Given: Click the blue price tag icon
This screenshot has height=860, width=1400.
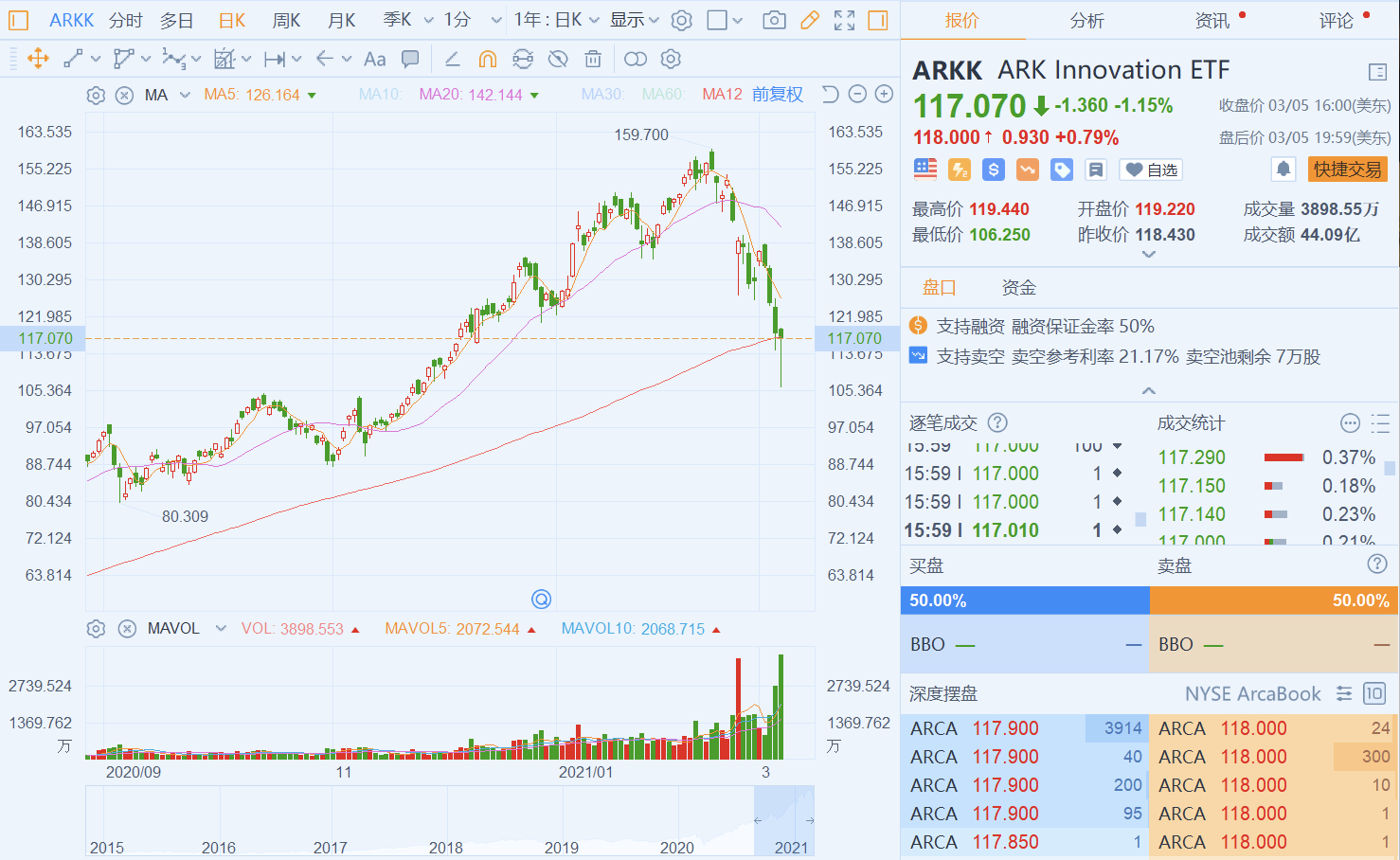Looking at the screenshot, I should tap(1062, 170).
